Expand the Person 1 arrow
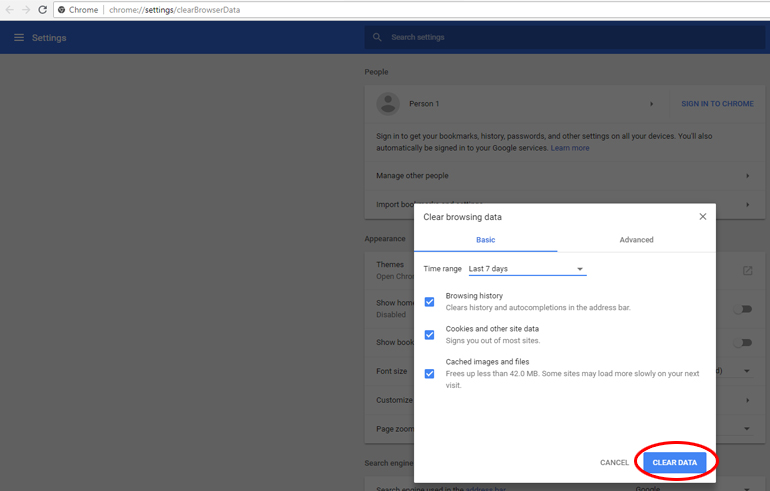 click(x=651, y=104)
